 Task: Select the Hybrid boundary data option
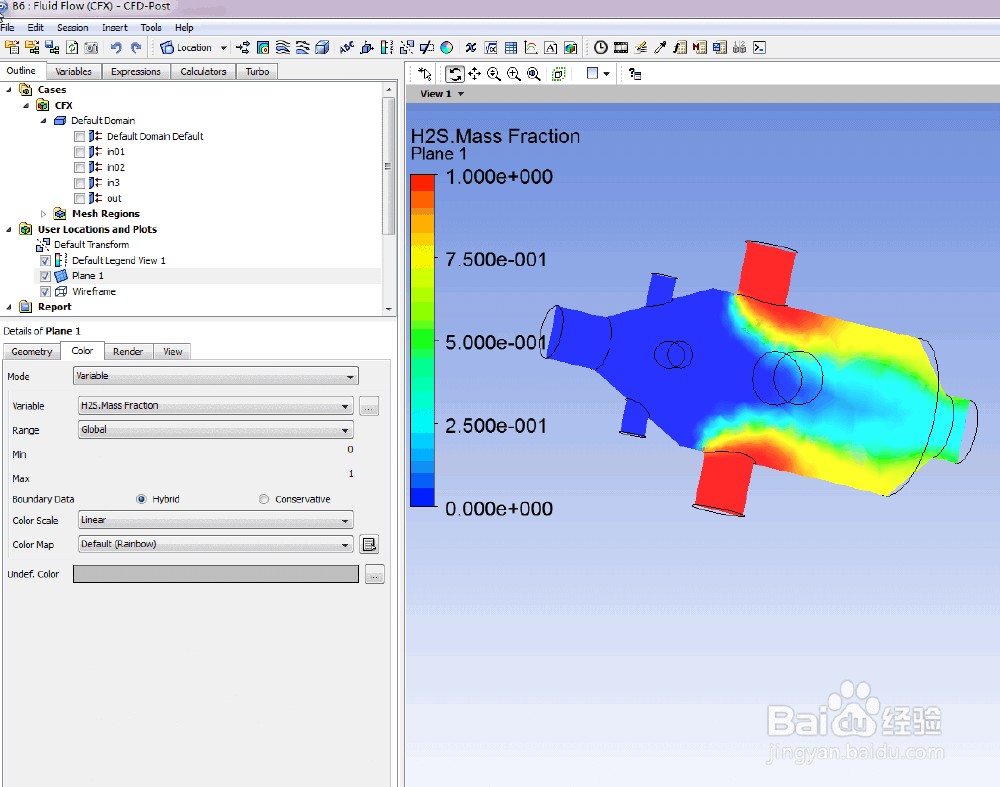pyautogui.click(x=141, y=499)
